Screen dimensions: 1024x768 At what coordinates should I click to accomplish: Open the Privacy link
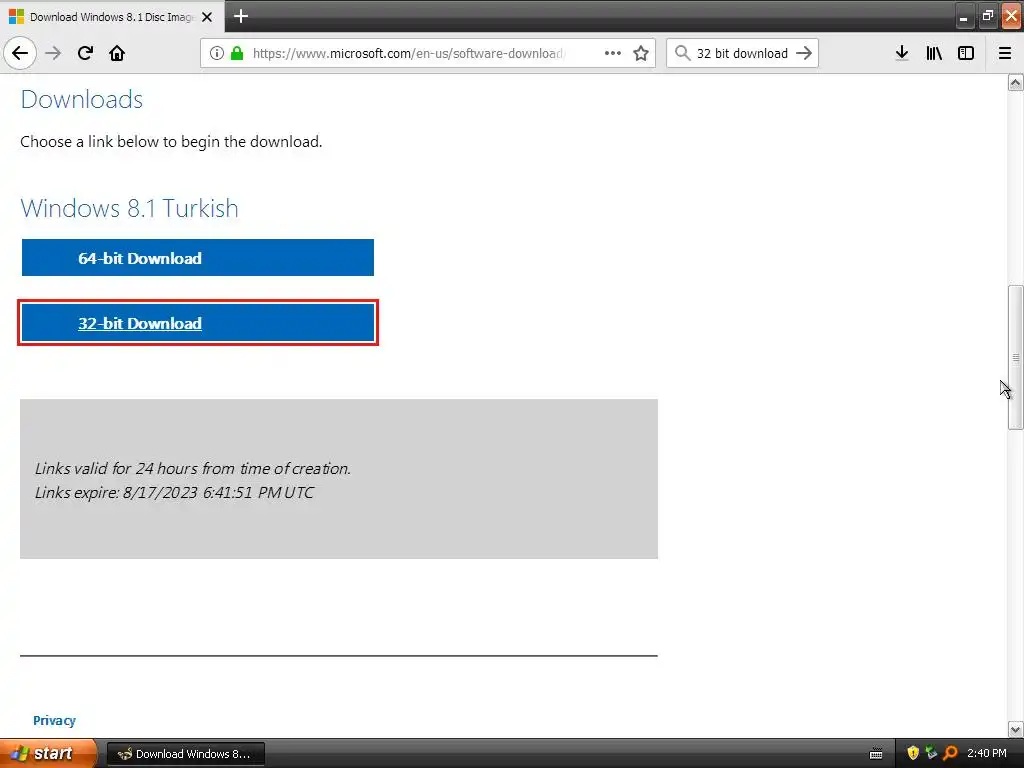(x=54, y=720)
